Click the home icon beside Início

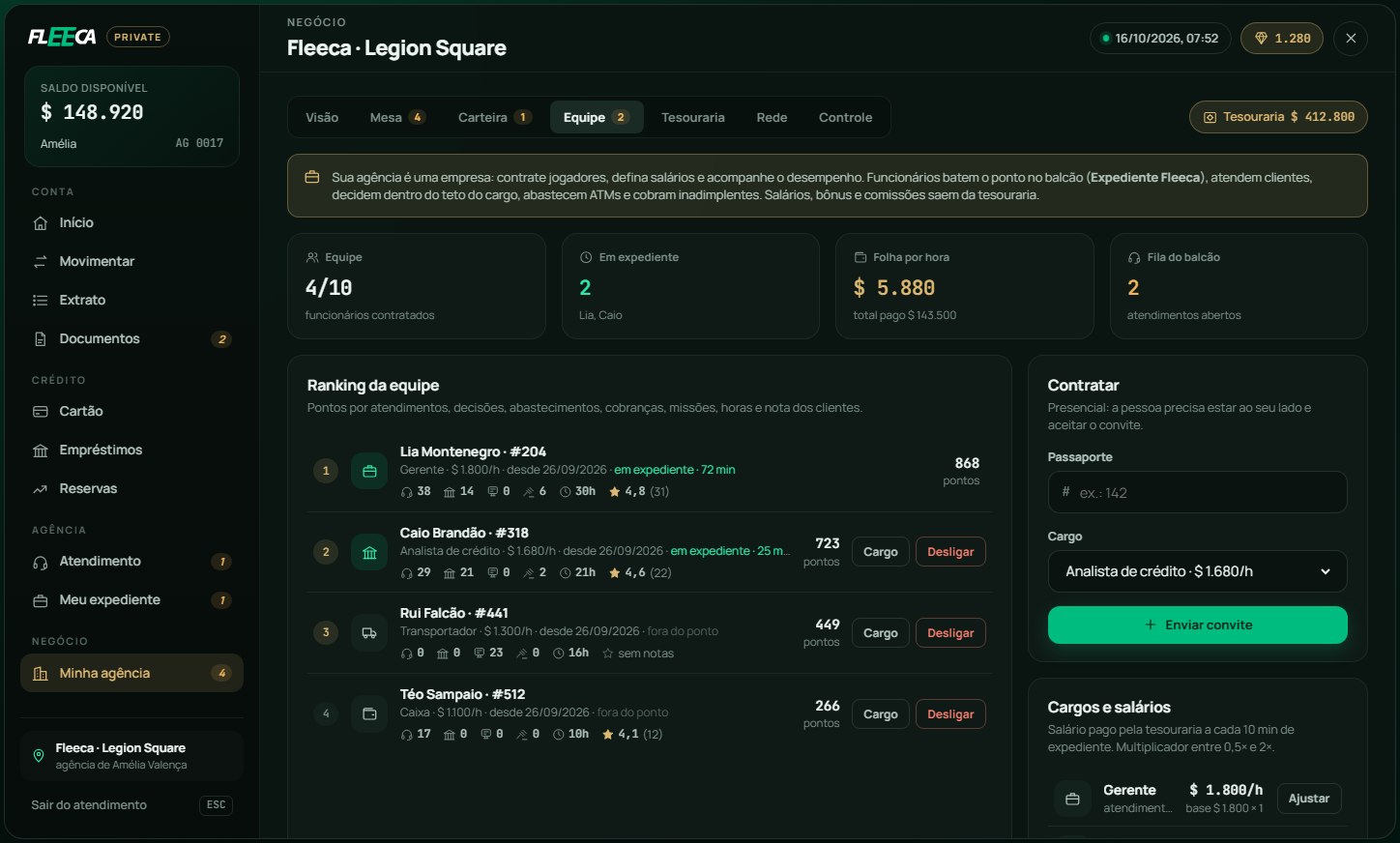pyautogui.click(x=41, y=223)
